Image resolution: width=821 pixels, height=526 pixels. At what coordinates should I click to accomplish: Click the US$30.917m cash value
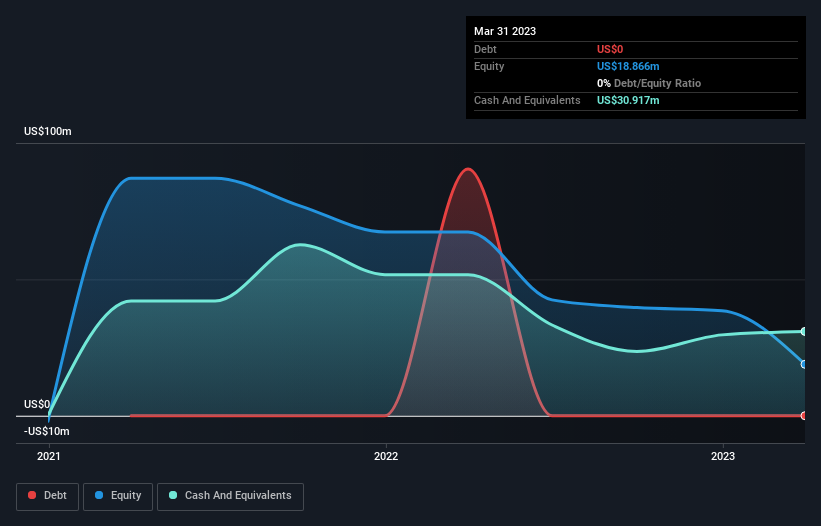(x=628, y=100)
